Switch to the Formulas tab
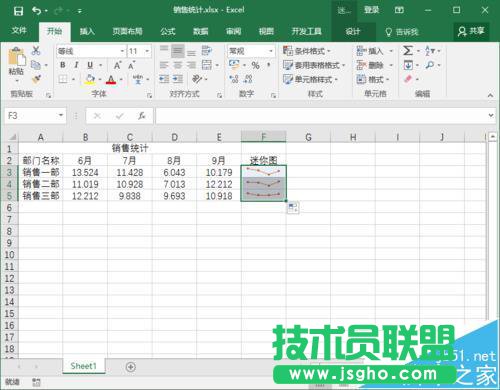The width and height of the screenshot is (500, 390). pyautogui.click(x=168, y=32)
